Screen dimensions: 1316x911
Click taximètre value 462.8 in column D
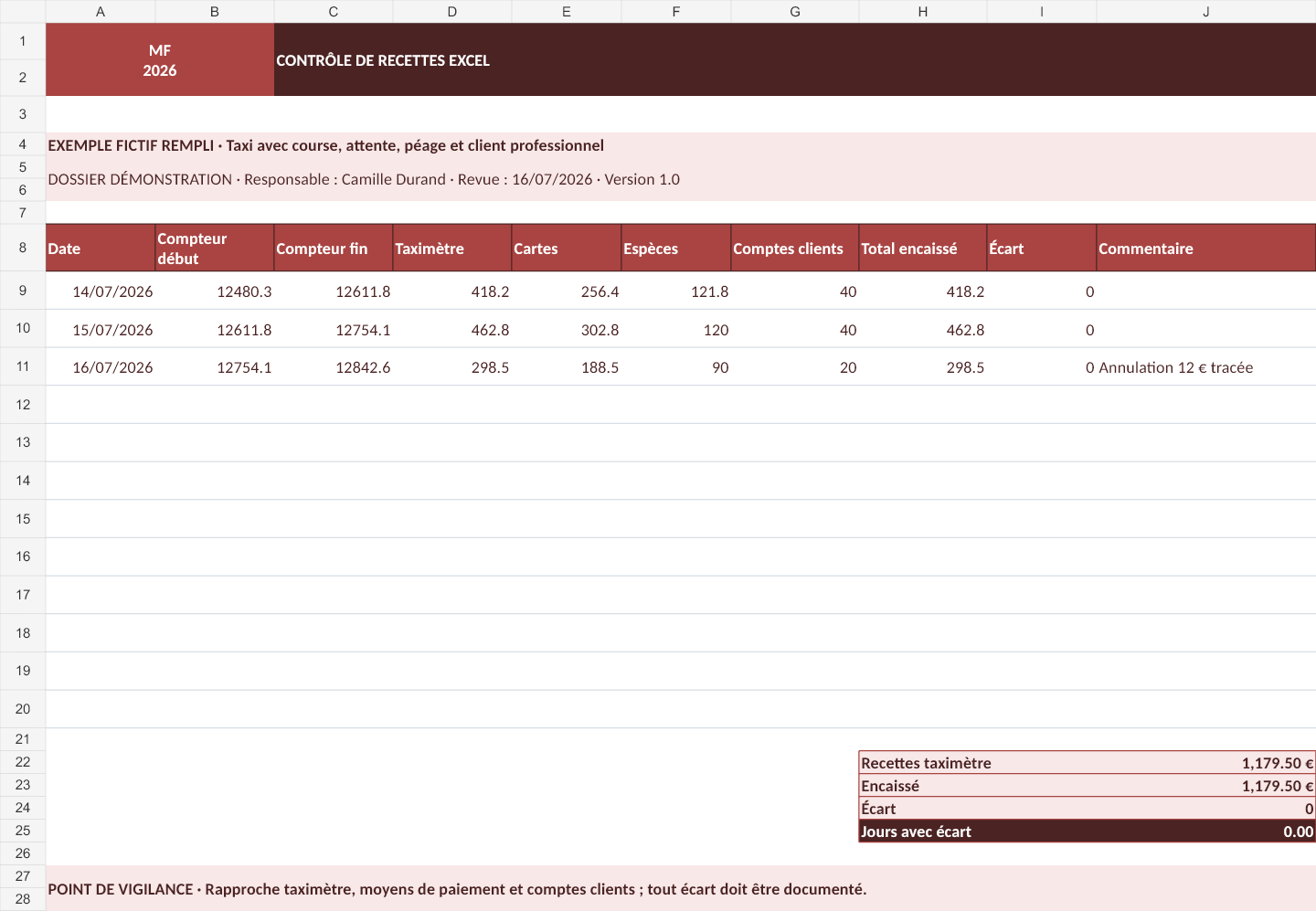[x=452, y=329]
